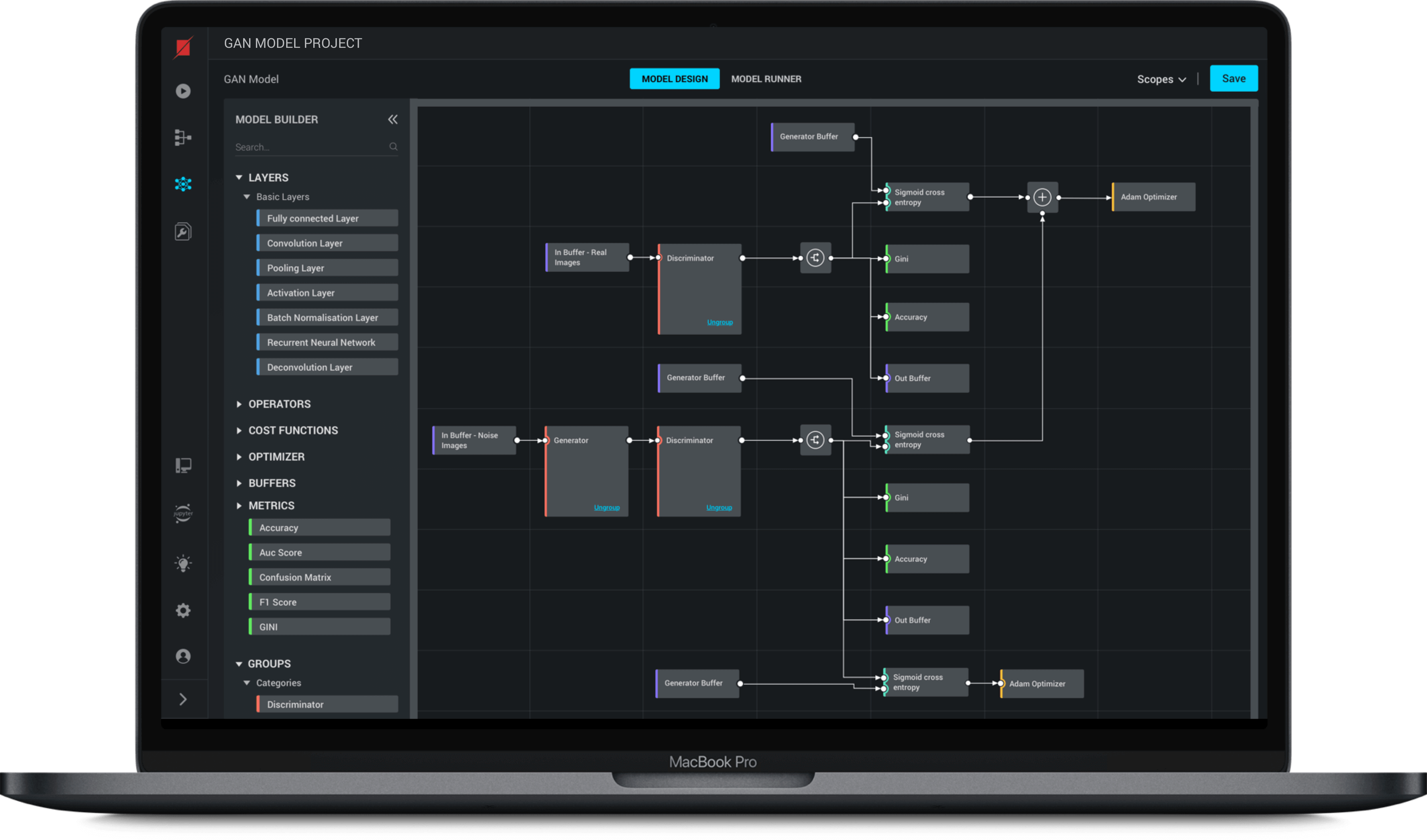Open the user profile icon
The height and width of the screenshot is (840, 1427).
pos(183,656)
